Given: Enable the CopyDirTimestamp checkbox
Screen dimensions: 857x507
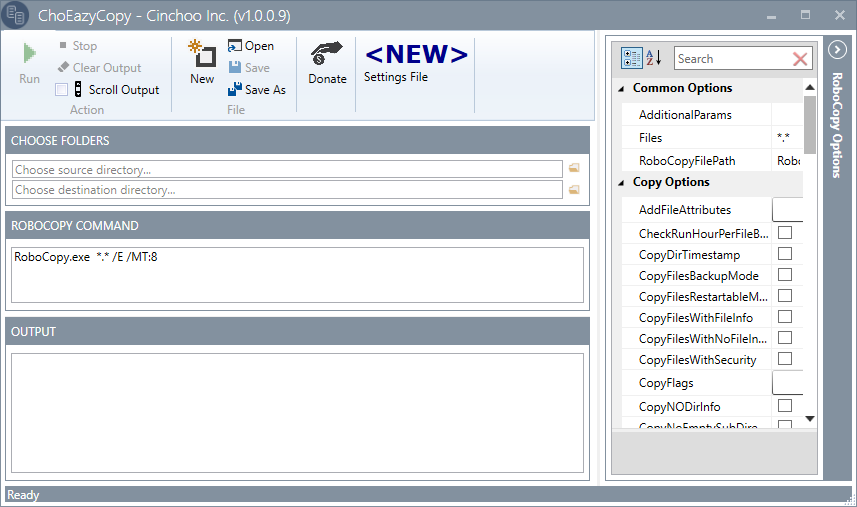Looking at the screenshot, I should coord(785,254).
